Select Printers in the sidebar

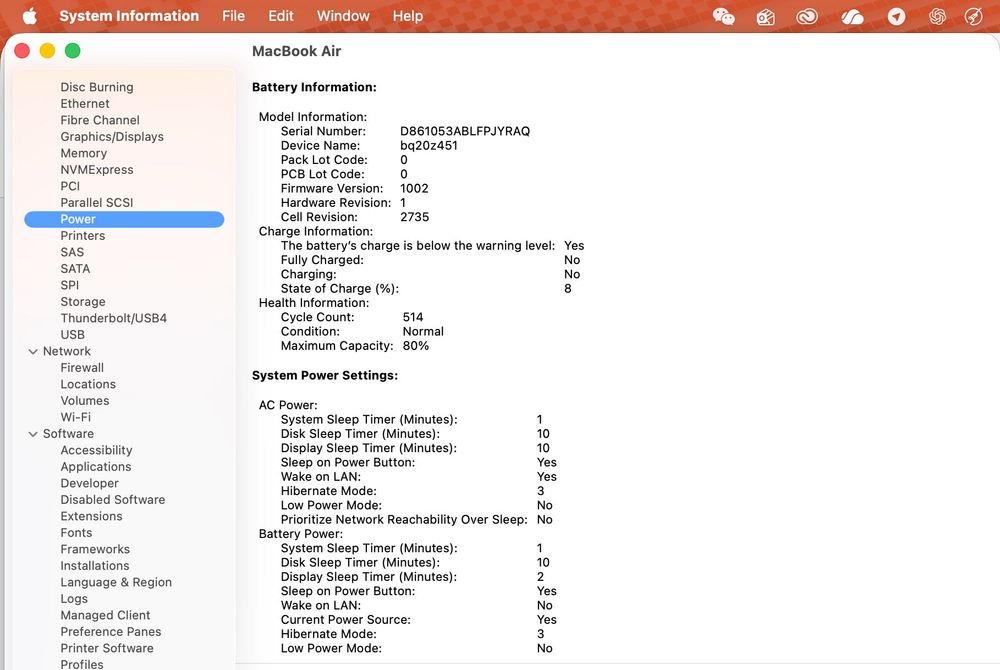83,236
